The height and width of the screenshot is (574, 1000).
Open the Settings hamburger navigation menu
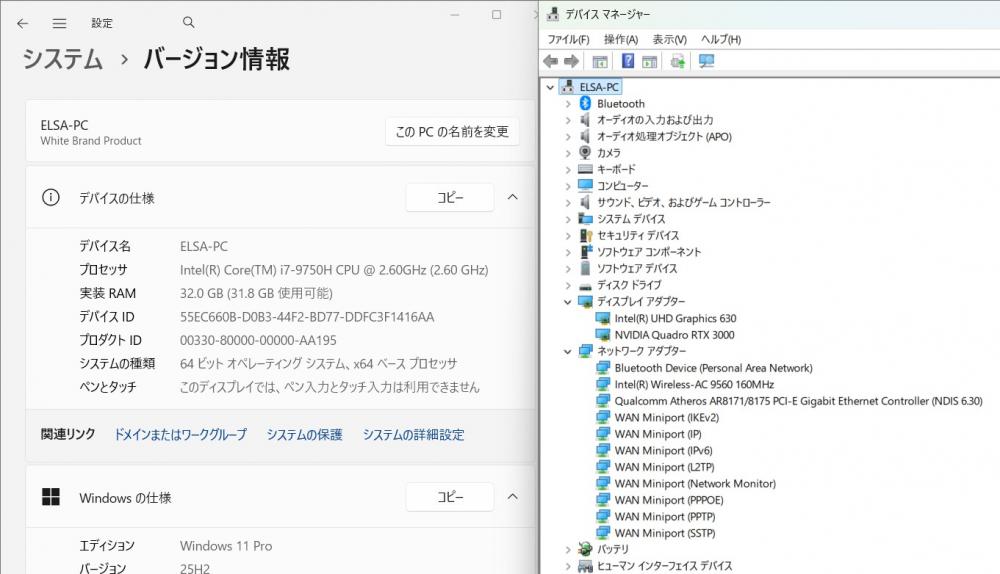click(60, 23)
